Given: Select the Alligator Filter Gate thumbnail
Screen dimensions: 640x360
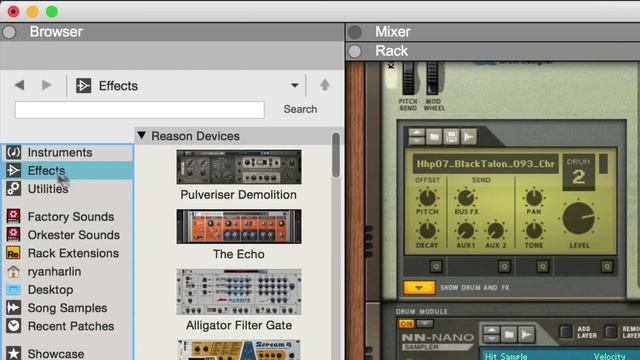Looking at the screenshot, I should point(239,292).
